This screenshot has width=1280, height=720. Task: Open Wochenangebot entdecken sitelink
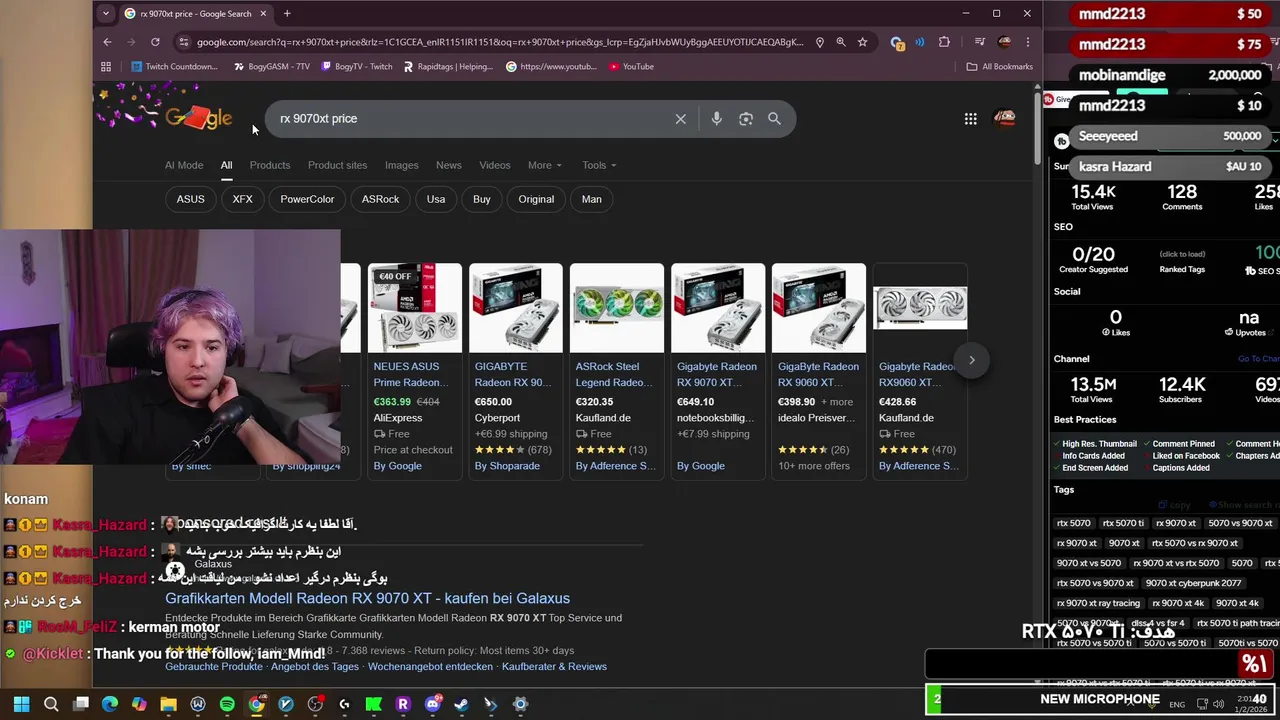point(430,666)
